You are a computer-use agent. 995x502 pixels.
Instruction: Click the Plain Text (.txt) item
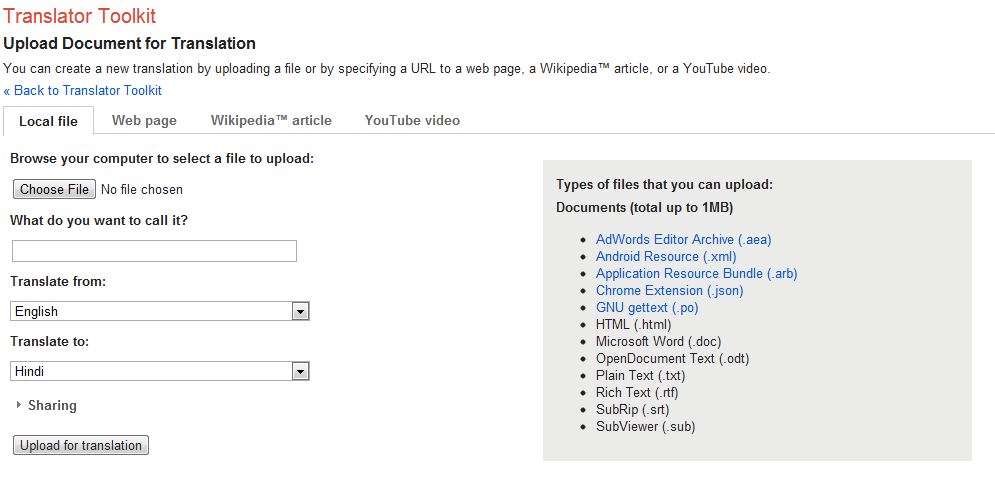pyautogui.click(x=640, y=376)
